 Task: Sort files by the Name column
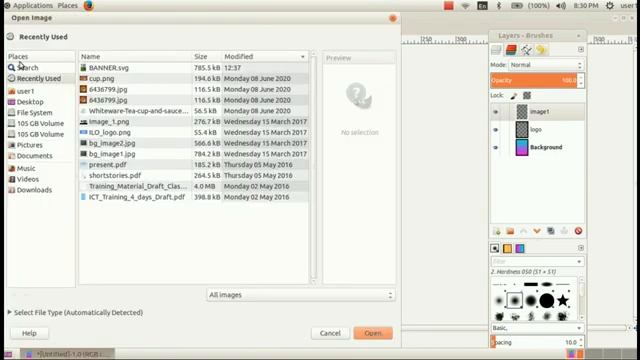[x=135, y=56]
